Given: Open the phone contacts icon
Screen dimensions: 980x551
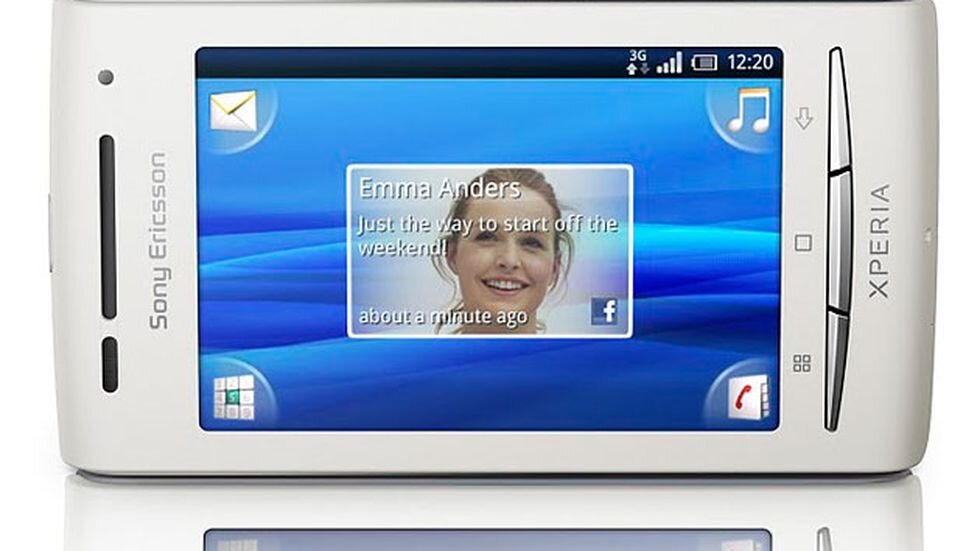Looking at the screenshot, I should 748,396.
